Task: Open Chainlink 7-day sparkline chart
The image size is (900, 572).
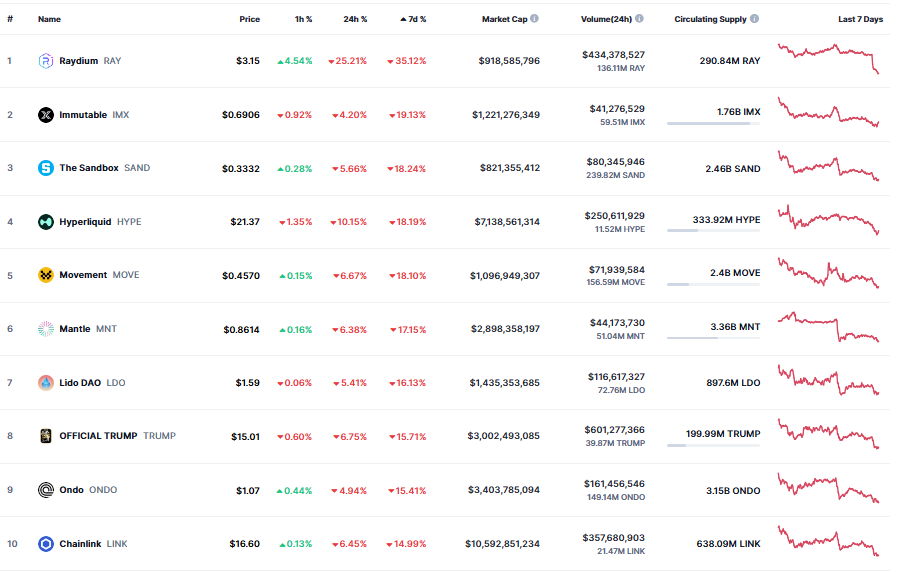Action: tap(828, 542)
